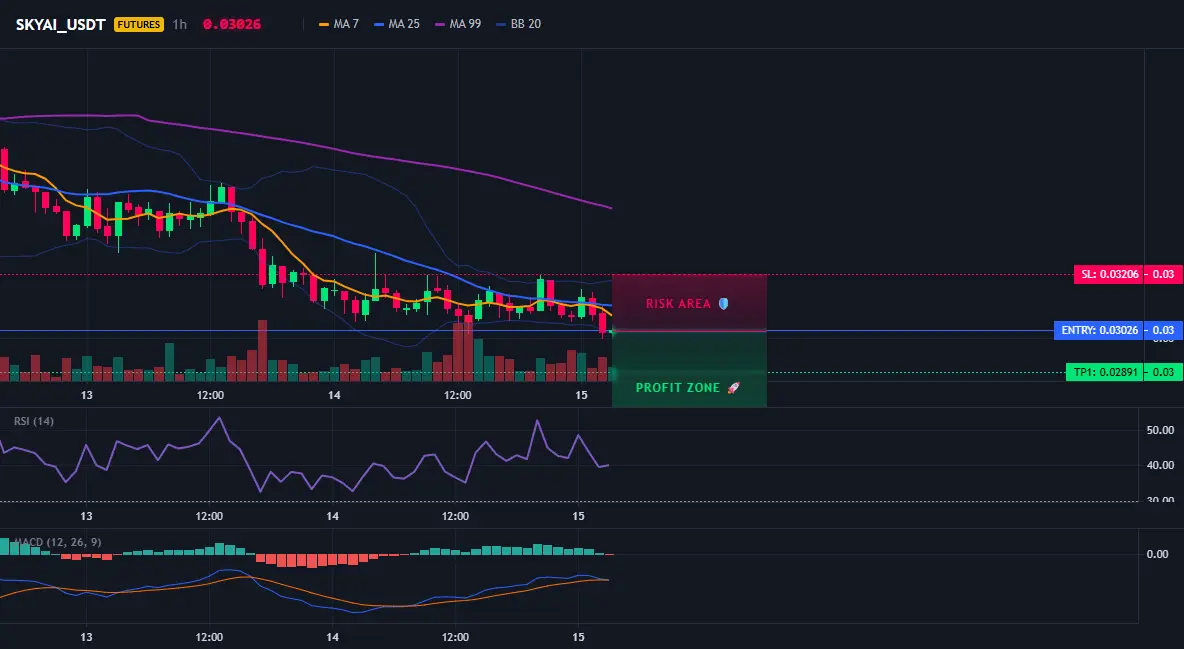Click the 15 date label under MACD panel
The height and width of the screenshot is (649, 1184).
(x=578, y=637)
